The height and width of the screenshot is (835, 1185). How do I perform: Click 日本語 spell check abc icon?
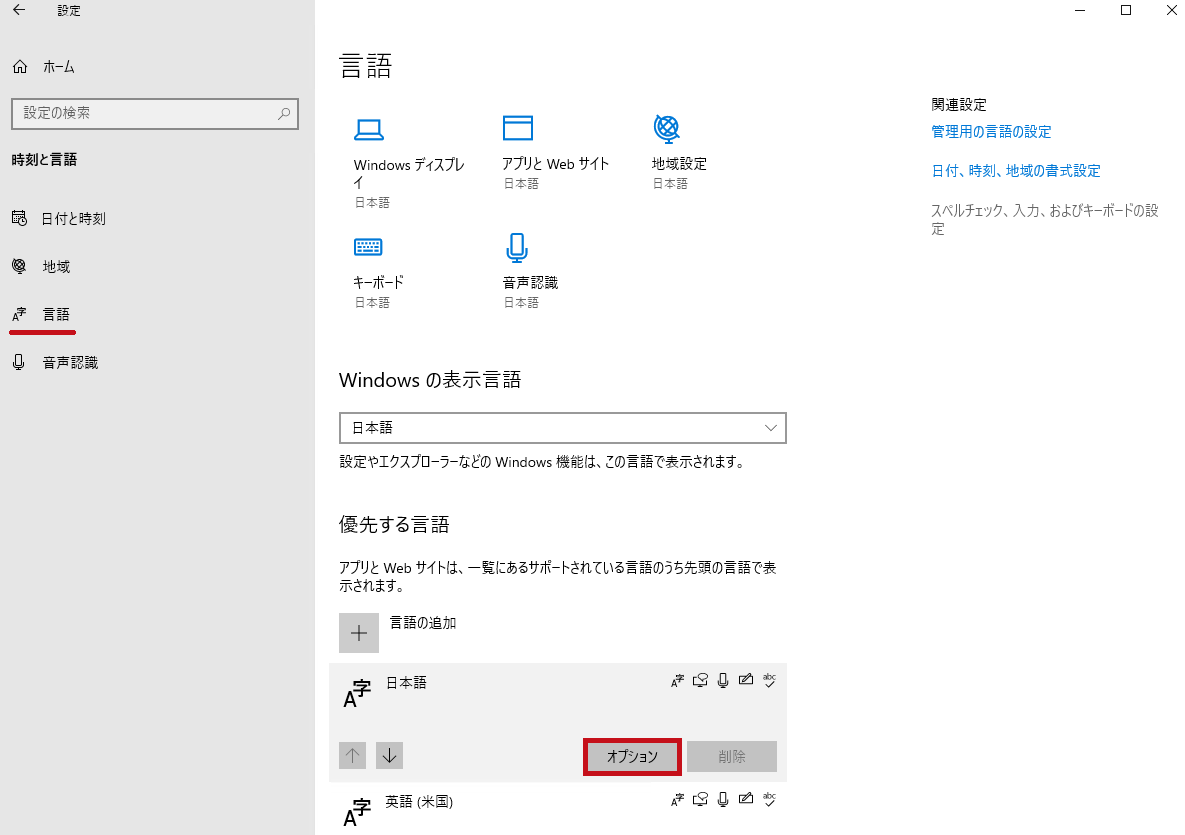pos(769,679)
